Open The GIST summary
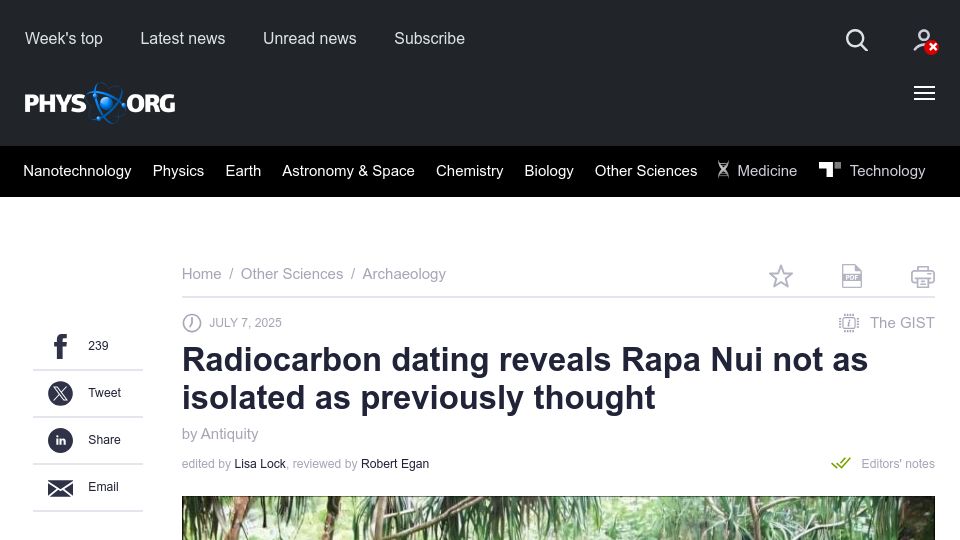This screenshot has width=960, height=540. (902, 323)
